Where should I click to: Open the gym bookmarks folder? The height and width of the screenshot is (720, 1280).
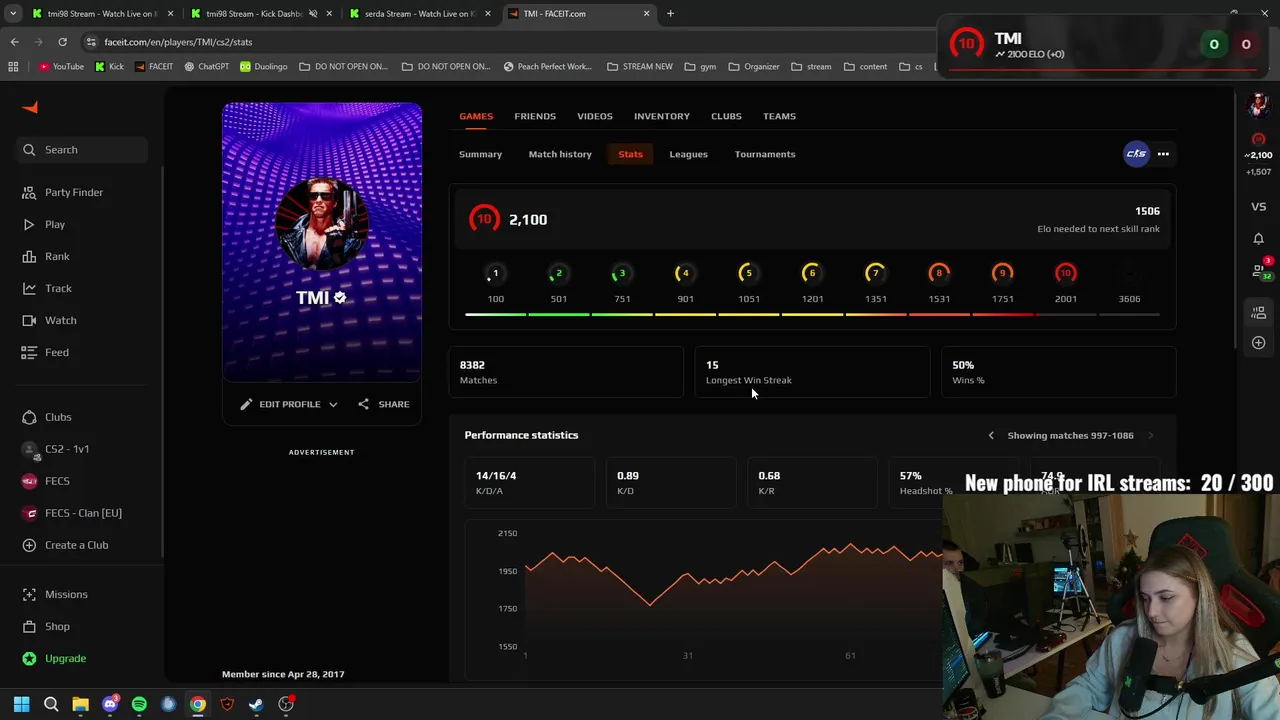[x=700, y=67]
